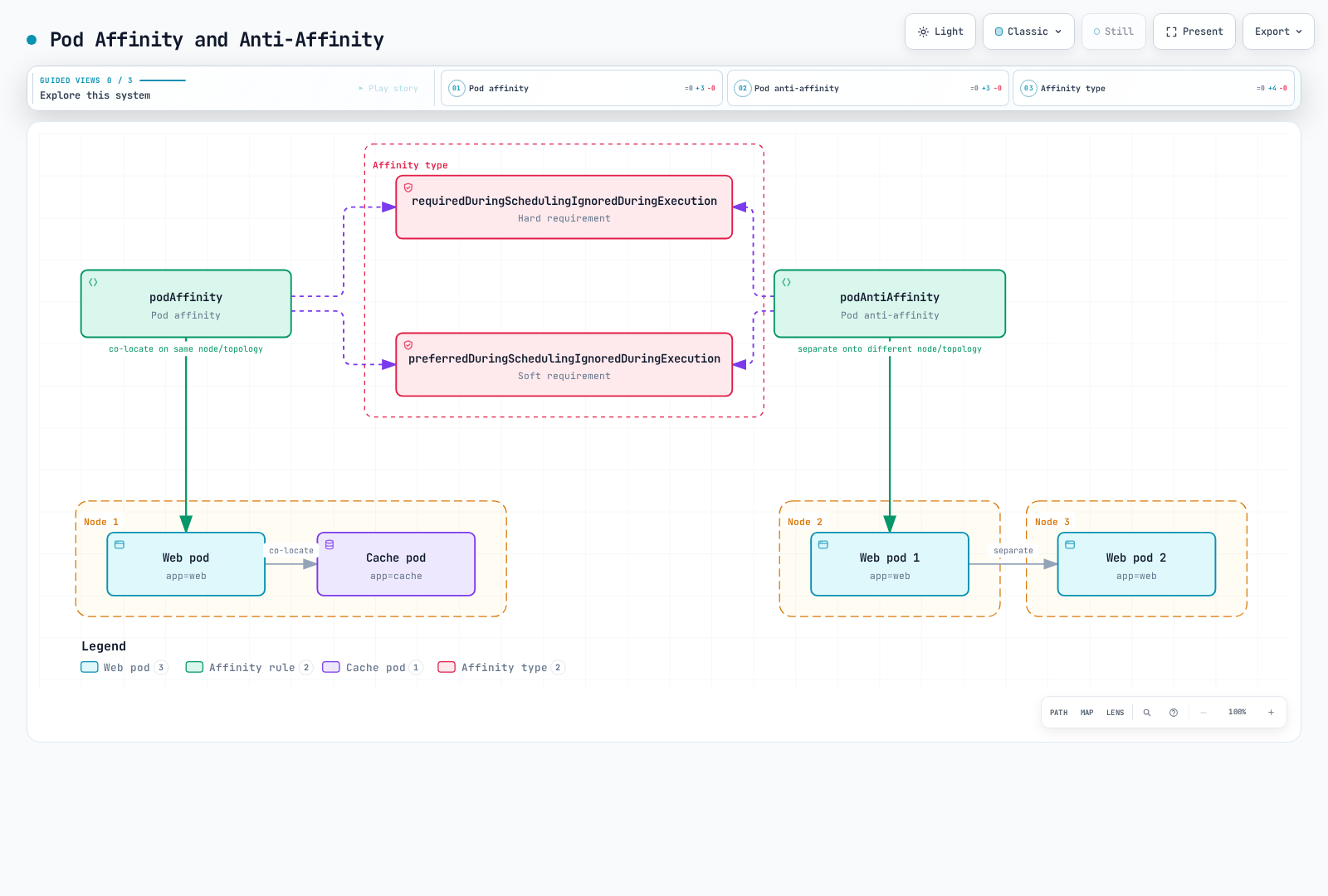The image size is (1328, 896).
Task: Open guided view 03 Affinity type
Action: pos(1154,88)
